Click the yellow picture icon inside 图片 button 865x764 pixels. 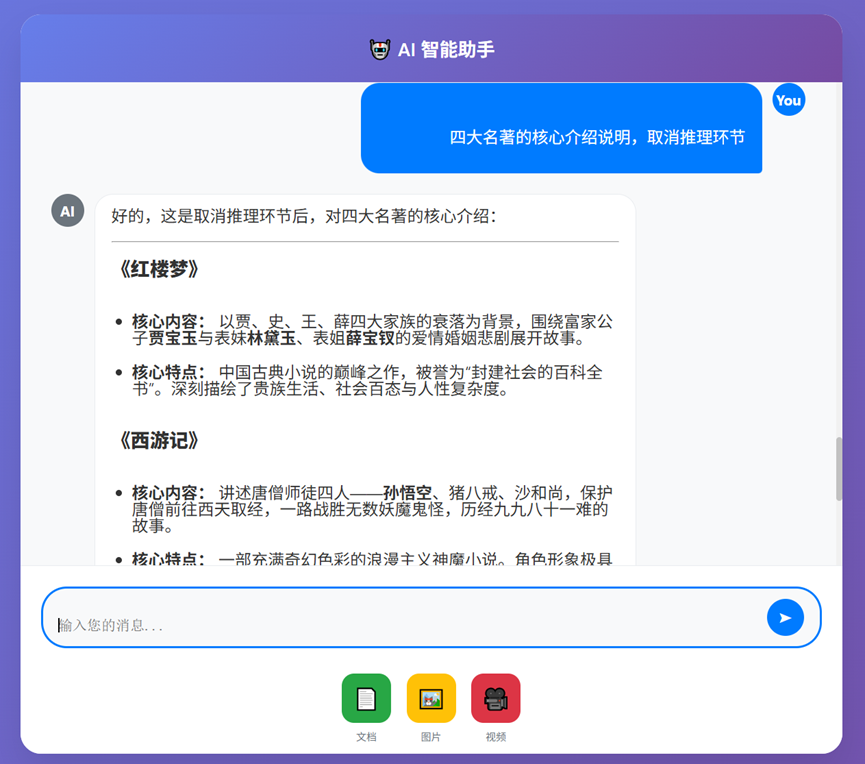tap(431, 698)
